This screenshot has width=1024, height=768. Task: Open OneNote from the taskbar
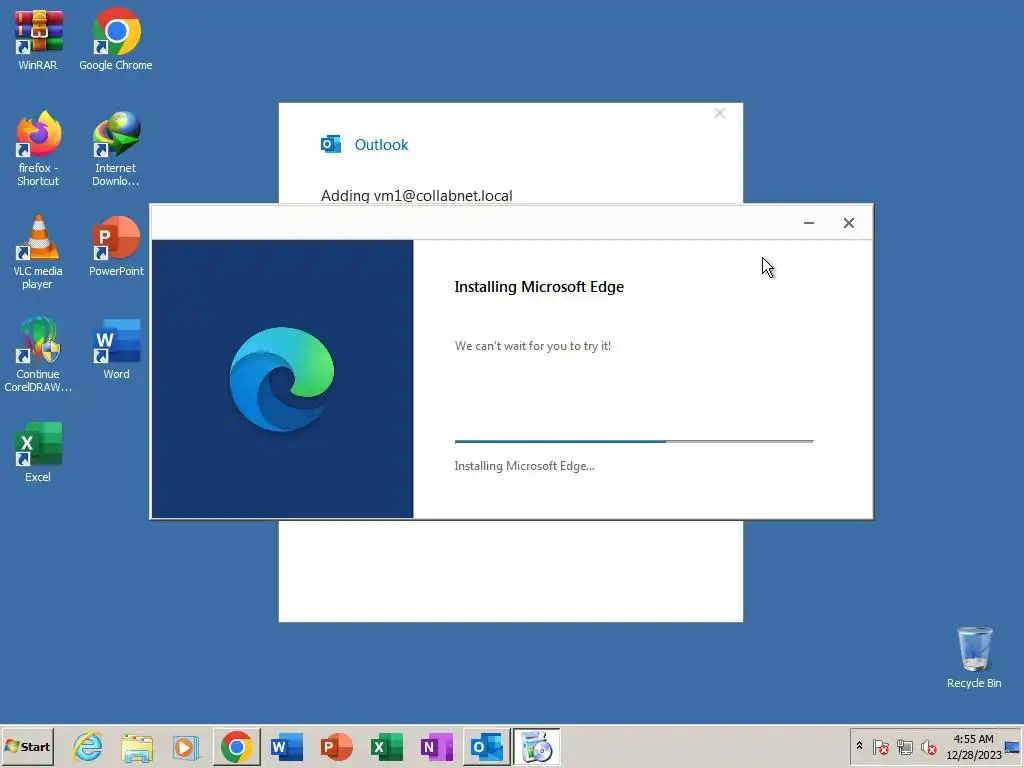coord(436,746)
